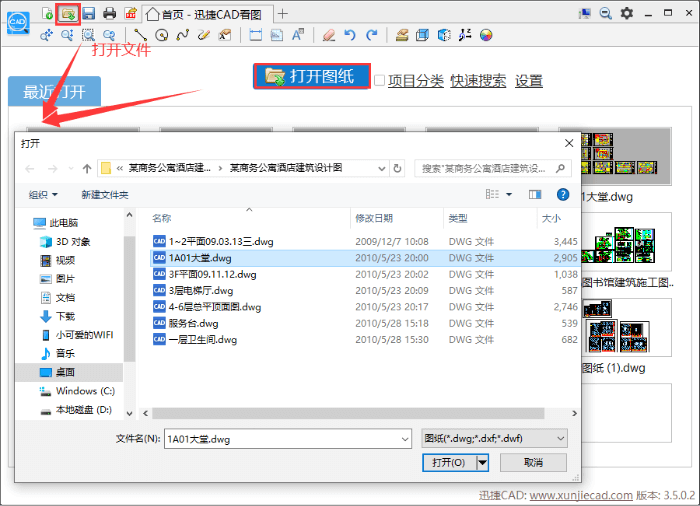Viewport: 700px width, 506px height.
Task: Select the linear dimension measure tool
Action: point(255,35)
